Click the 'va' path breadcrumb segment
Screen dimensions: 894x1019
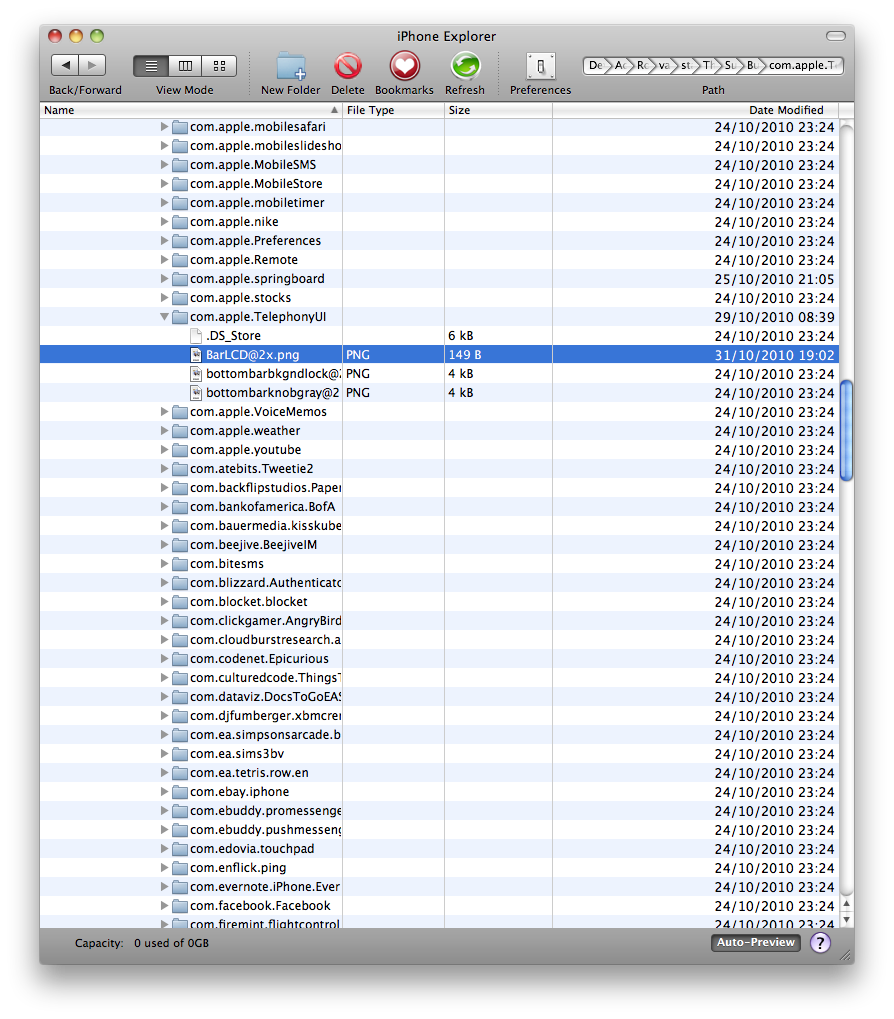click(x=663, y=65)
